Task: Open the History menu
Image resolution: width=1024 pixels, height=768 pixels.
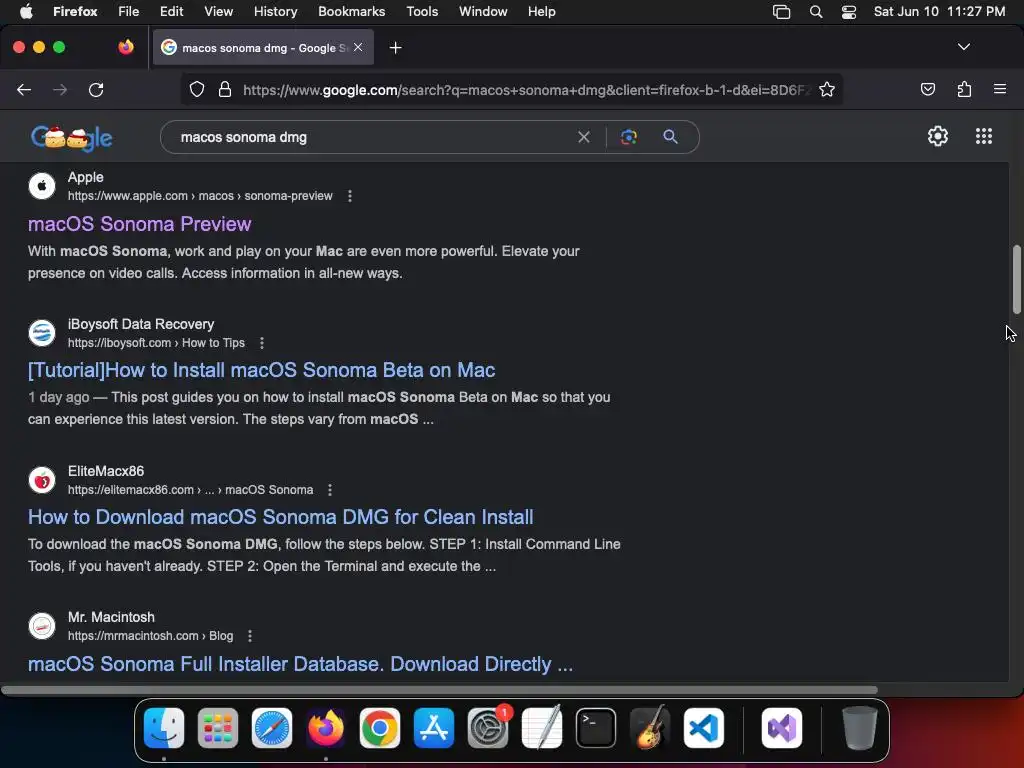Action: click(x=276, y=11)
